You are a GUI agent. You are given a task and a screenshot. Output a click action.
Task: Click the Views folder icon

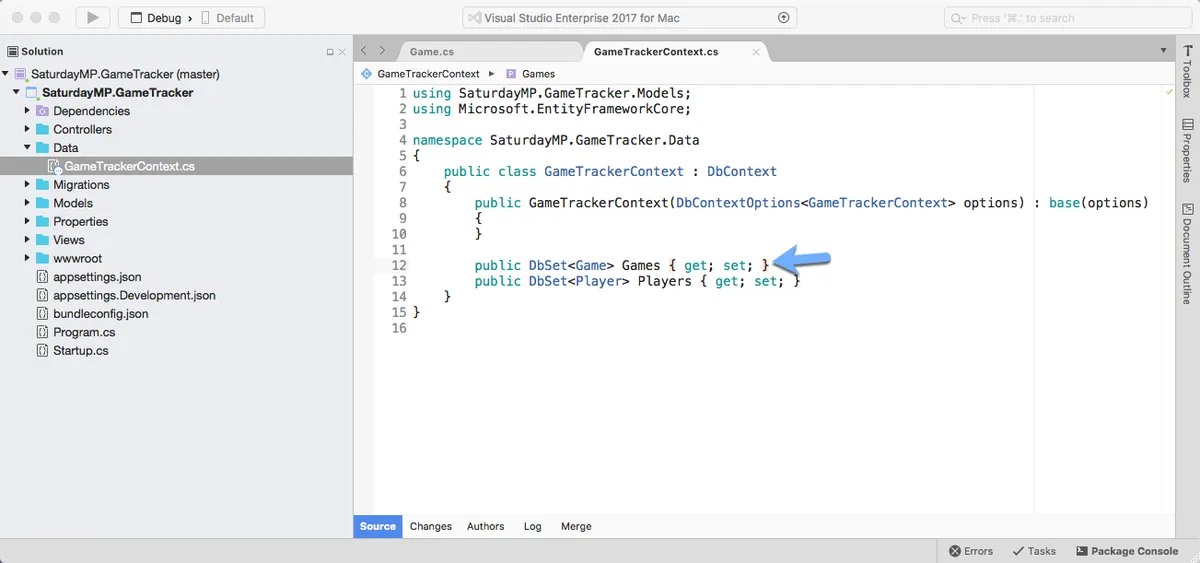42,240
